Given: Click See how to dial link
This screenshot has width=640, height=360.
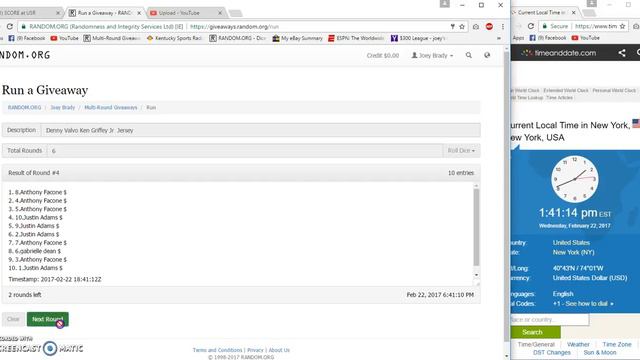Looking at the screenshot, I should (583, 304).
